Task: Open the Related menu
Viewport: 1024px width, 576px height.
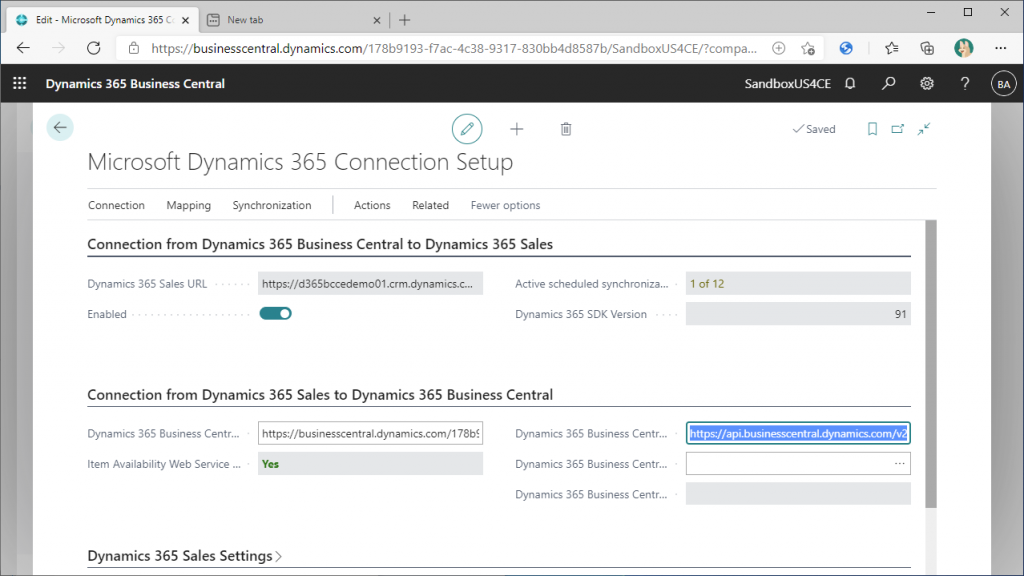Action: pyautogui.click(x=430, y=205)
